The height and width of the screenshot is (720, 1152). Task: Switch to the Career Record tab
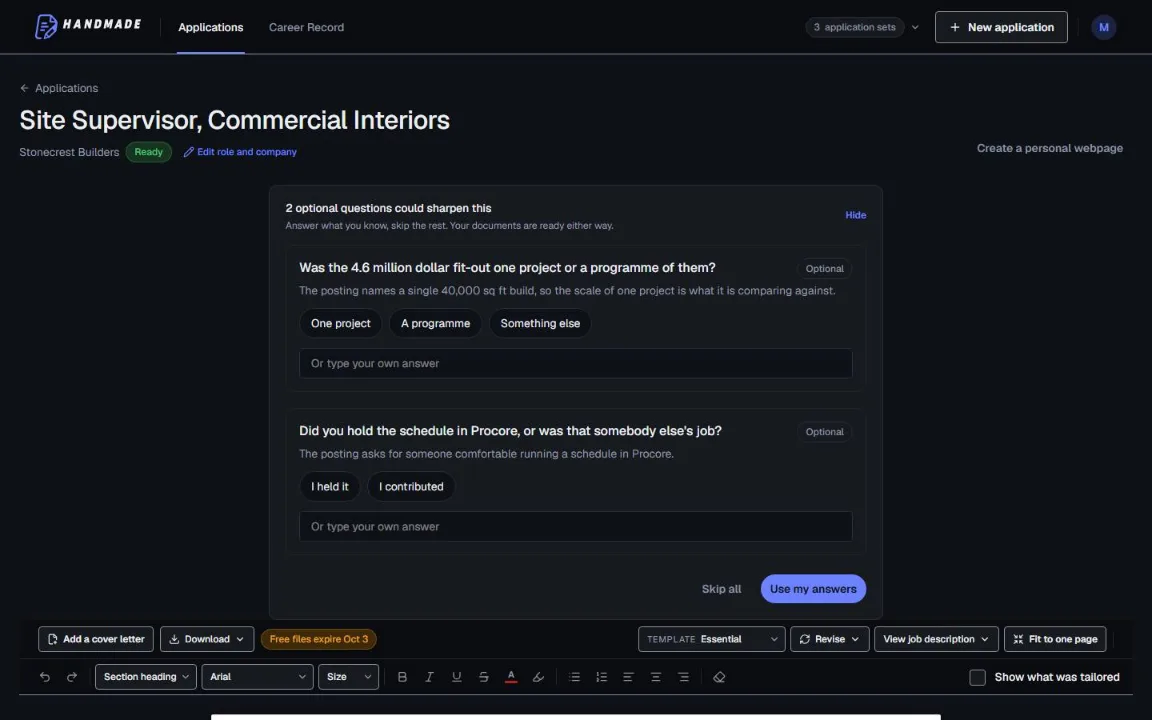[x=306, y=27]
